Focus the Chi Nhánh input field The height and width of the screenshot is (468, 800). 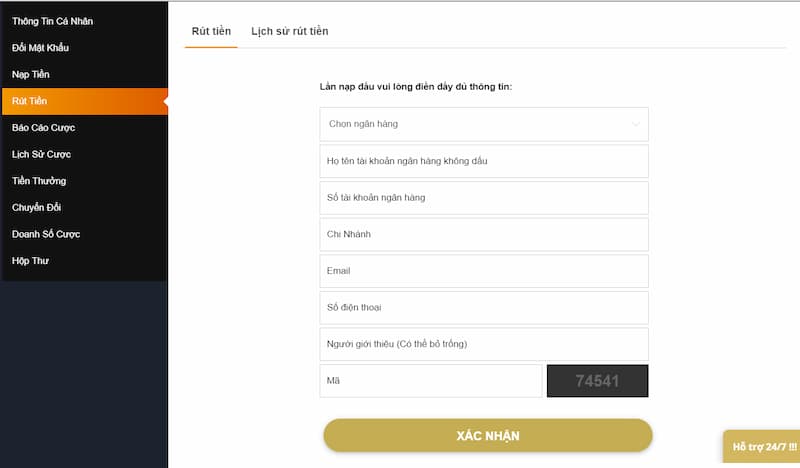coord(484,234)
